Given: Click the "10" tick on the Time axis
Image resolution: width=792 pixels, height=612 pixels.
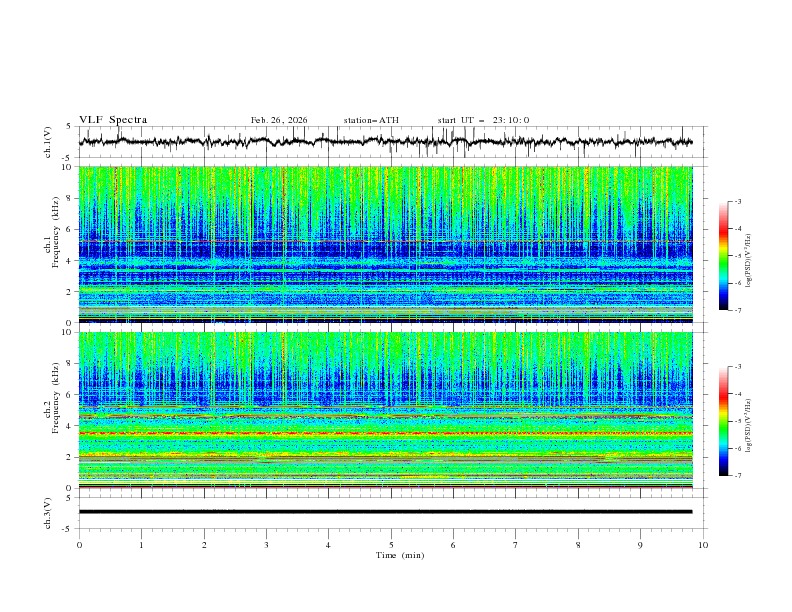Looking at the screenshot, I should [703, 545].
